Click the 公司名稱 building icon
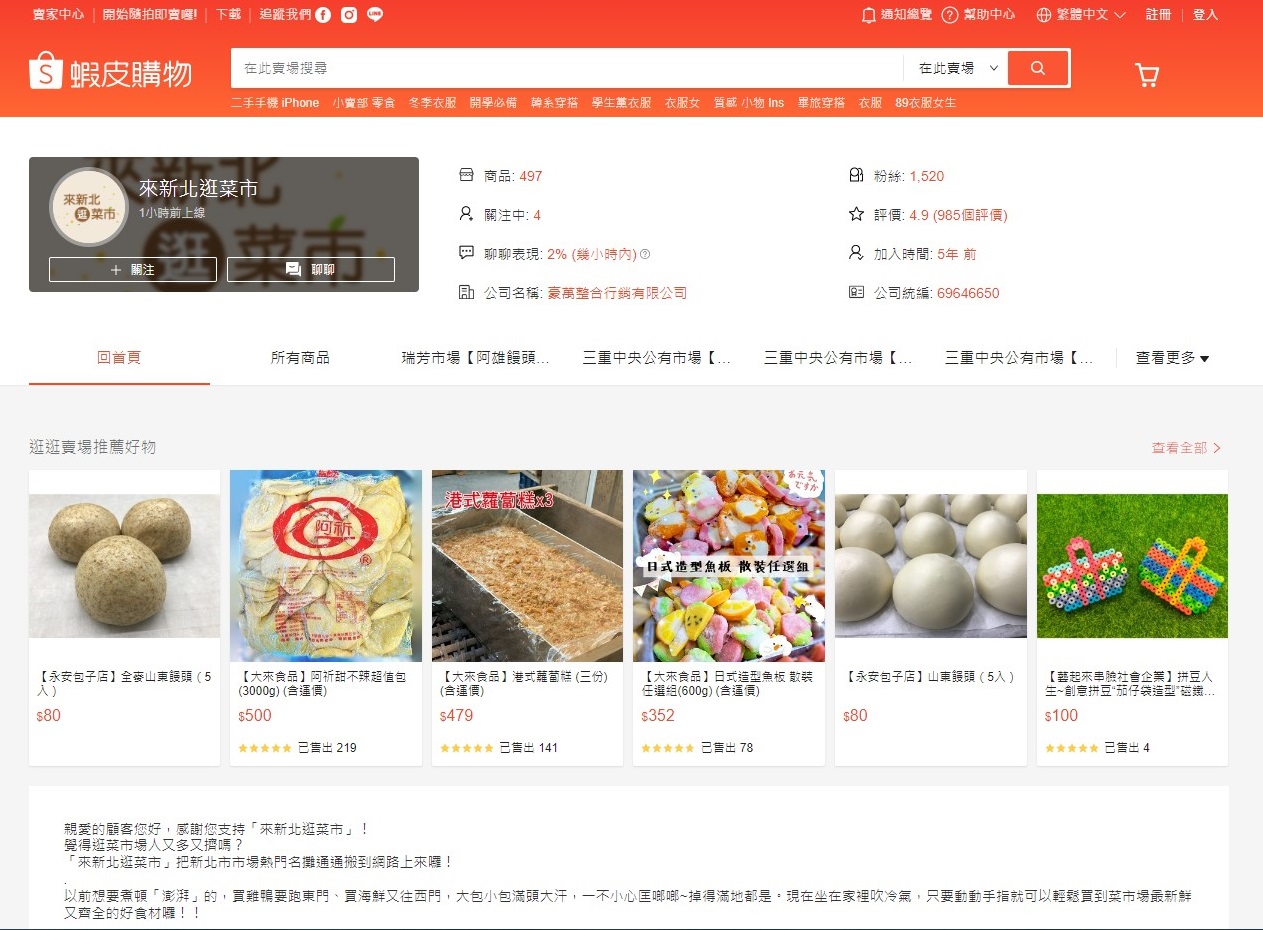The width and height of the screenshot is (1263, 930). click(x=466, y=293)
